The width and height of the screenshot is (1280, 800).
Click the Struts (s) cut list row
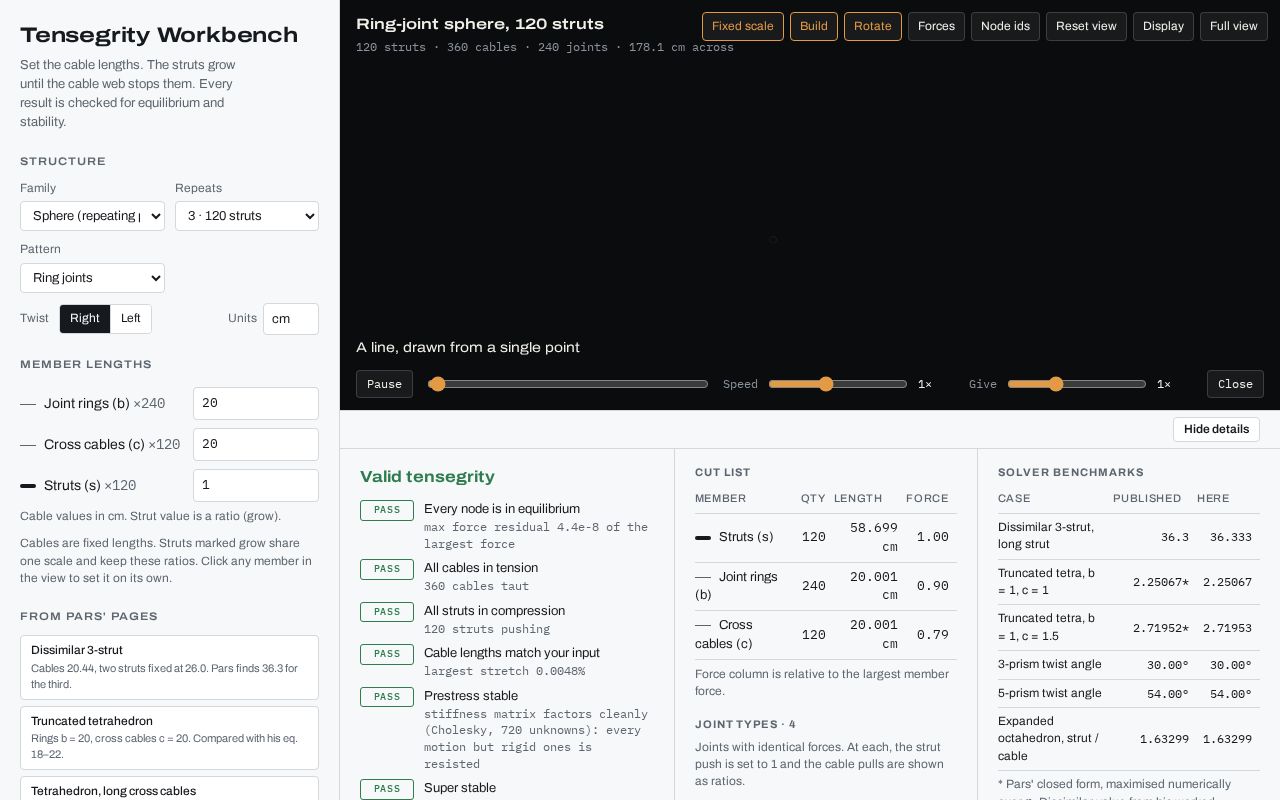point(826,537)
